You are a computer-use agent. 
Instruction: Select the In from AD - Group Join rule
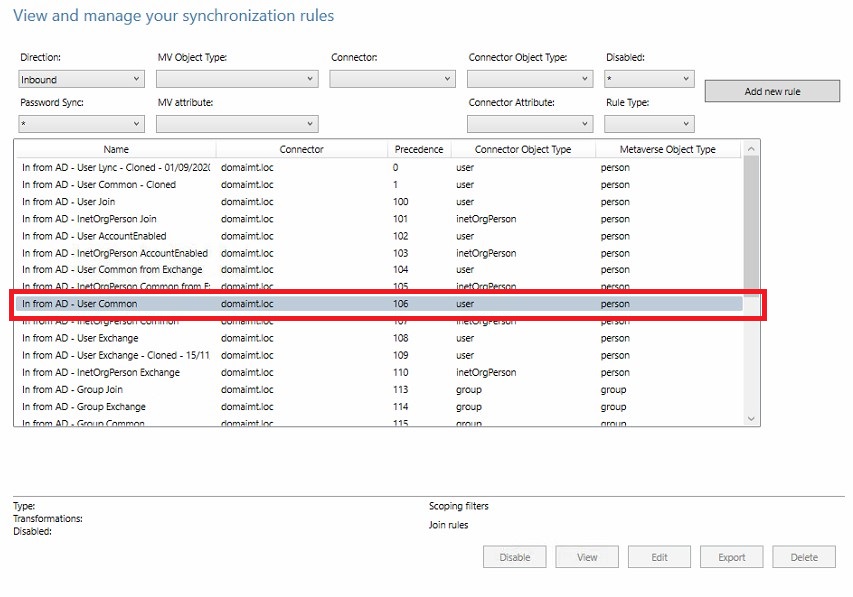coord(72,390)
